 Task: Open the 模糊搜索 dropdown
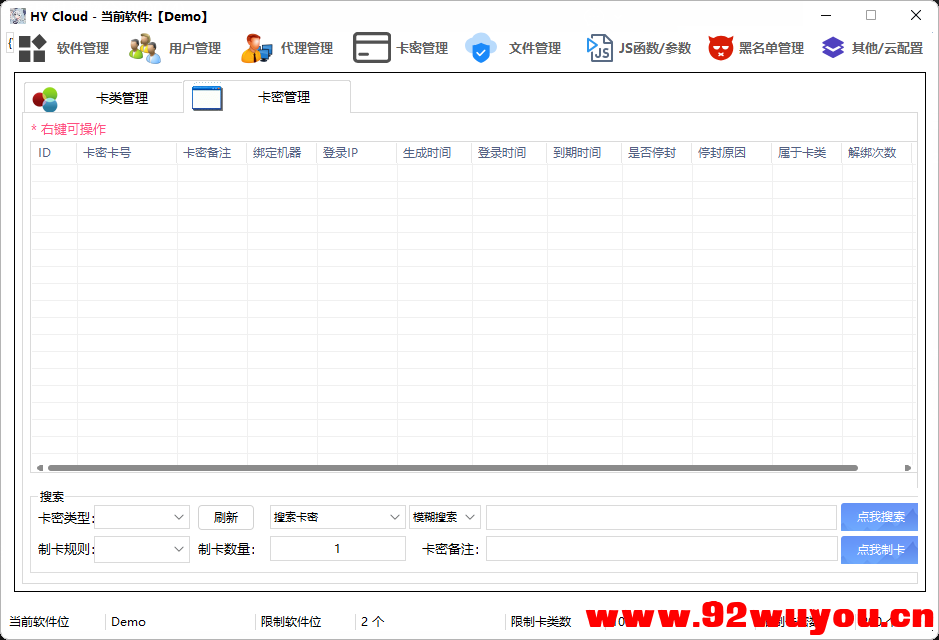[444, 517]
